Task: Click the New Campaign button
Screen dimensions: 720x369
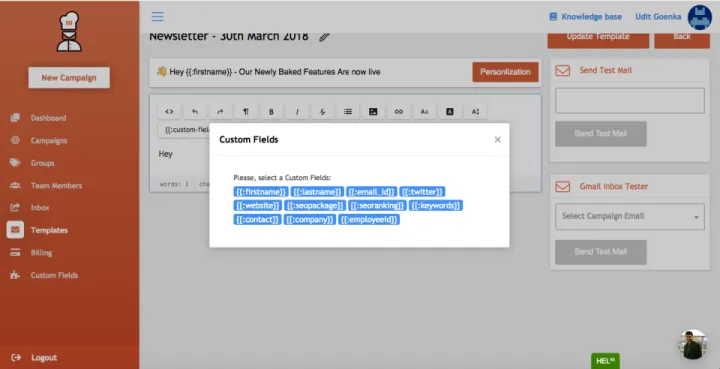Action: 69,78
